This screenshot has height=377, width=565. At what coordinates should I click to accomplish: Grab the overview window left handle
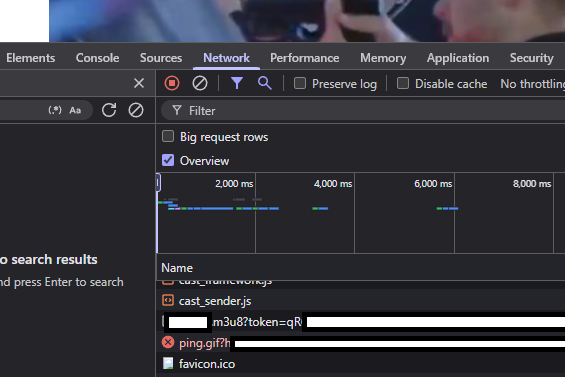(x=158, y=183)
